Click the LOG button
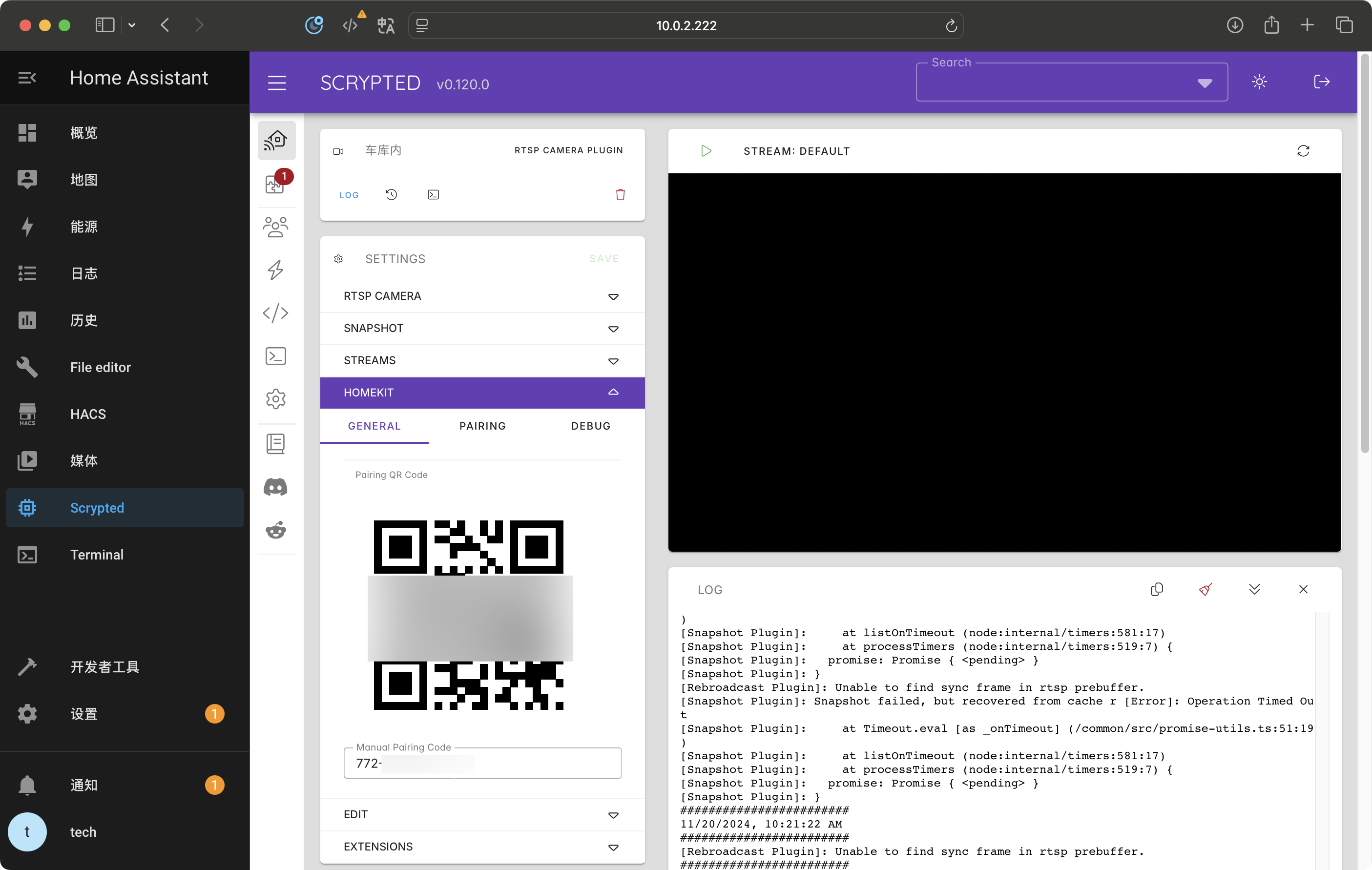 (349, 195)
